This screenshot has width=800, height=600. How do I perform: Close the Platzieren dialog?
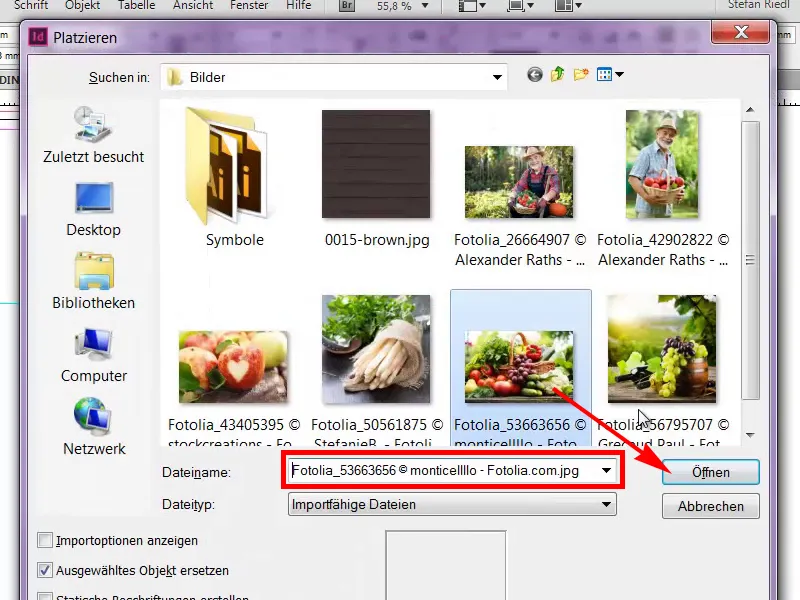(740, 33)
